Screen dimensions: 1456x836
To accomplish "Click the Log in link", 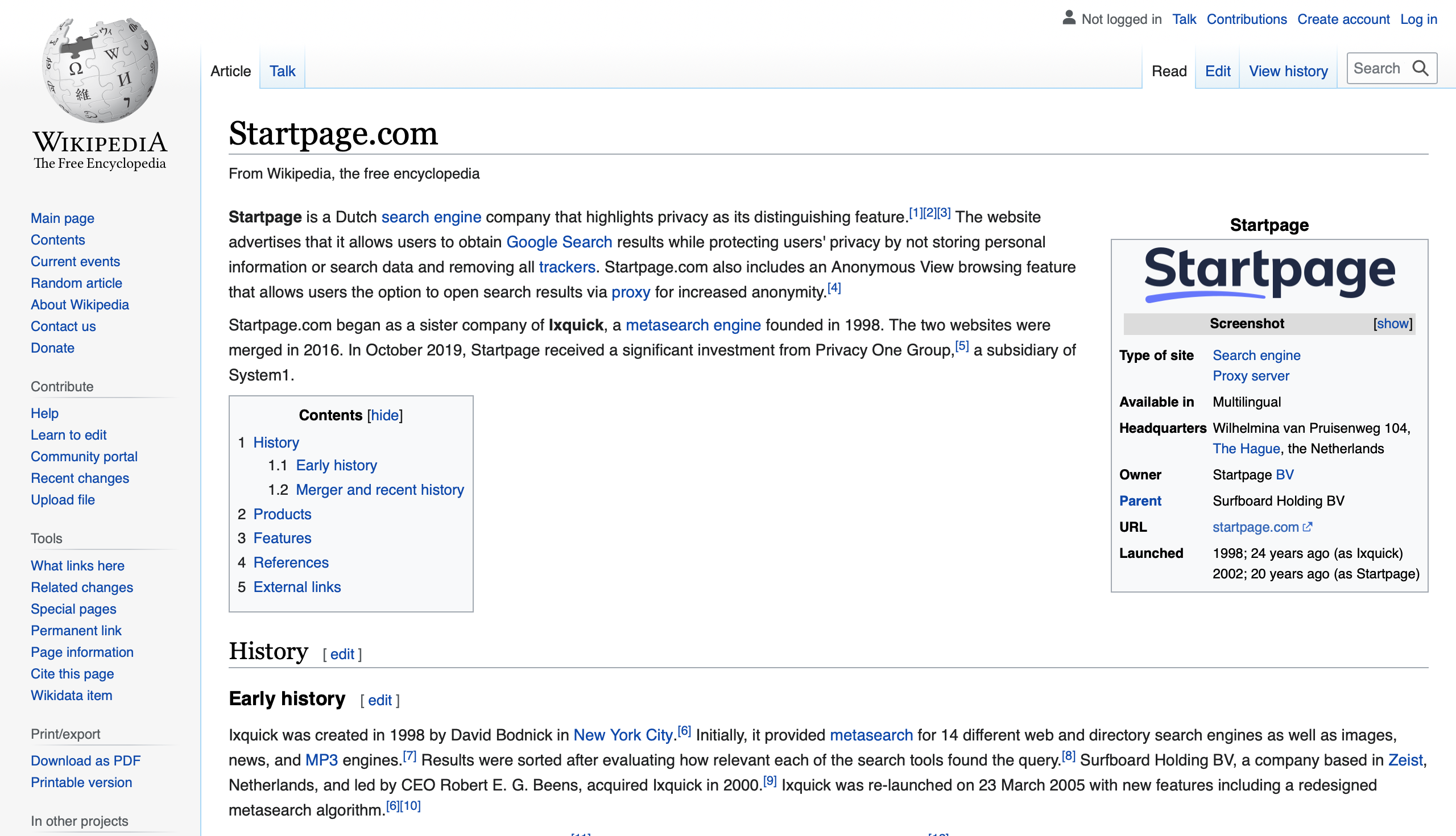I will coord(1417,19).
